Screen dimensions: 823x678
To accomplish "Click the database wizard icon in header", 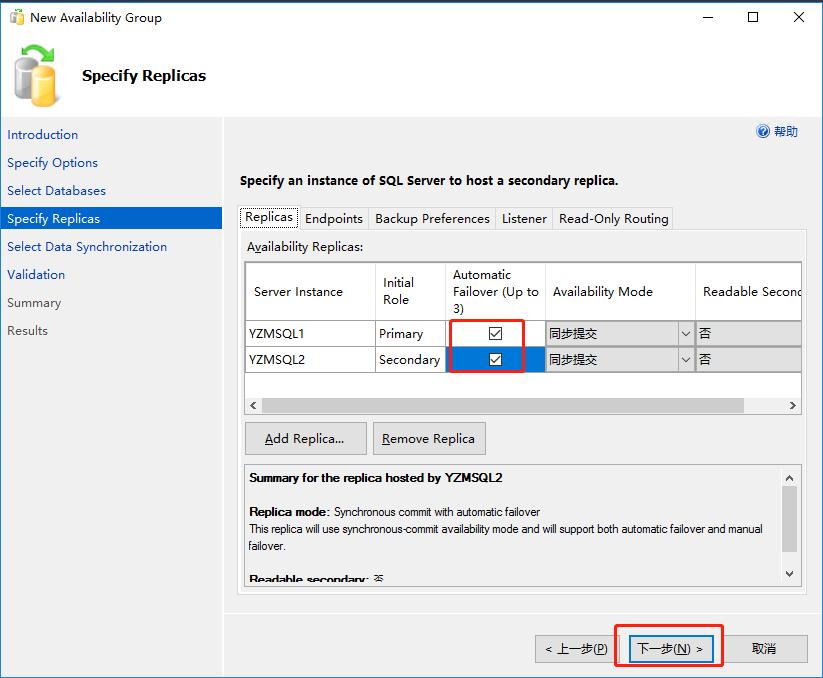I will point(38,76).
